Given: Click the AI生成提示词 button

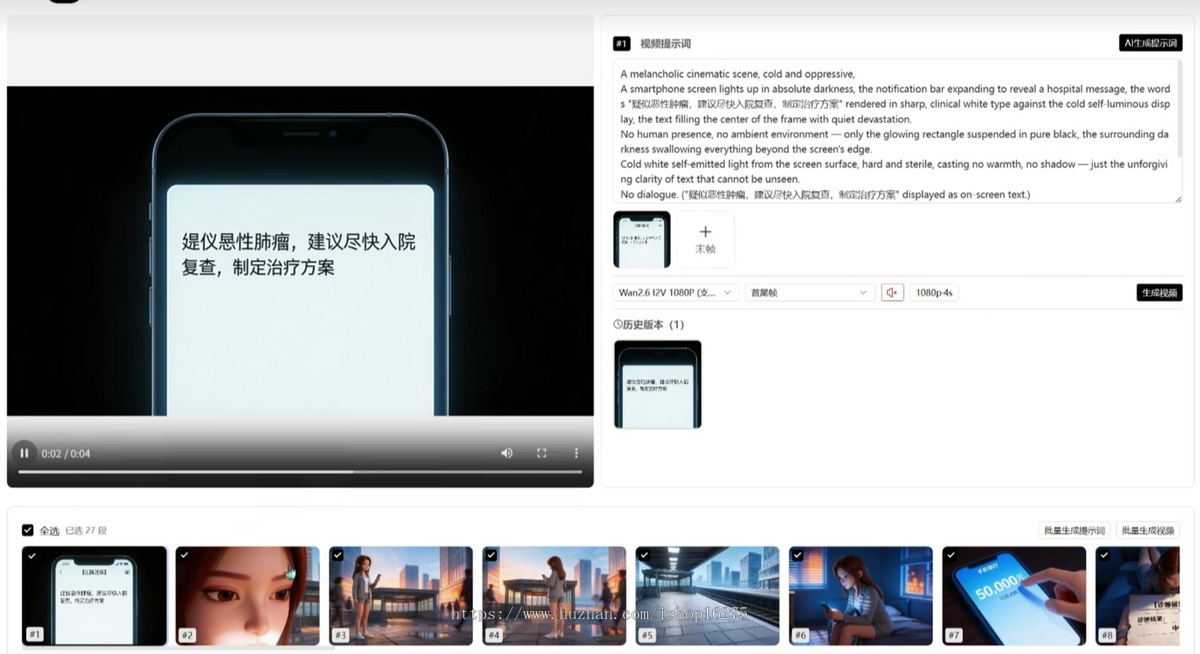Looking at the screenshot, I should click(1150, 43).
